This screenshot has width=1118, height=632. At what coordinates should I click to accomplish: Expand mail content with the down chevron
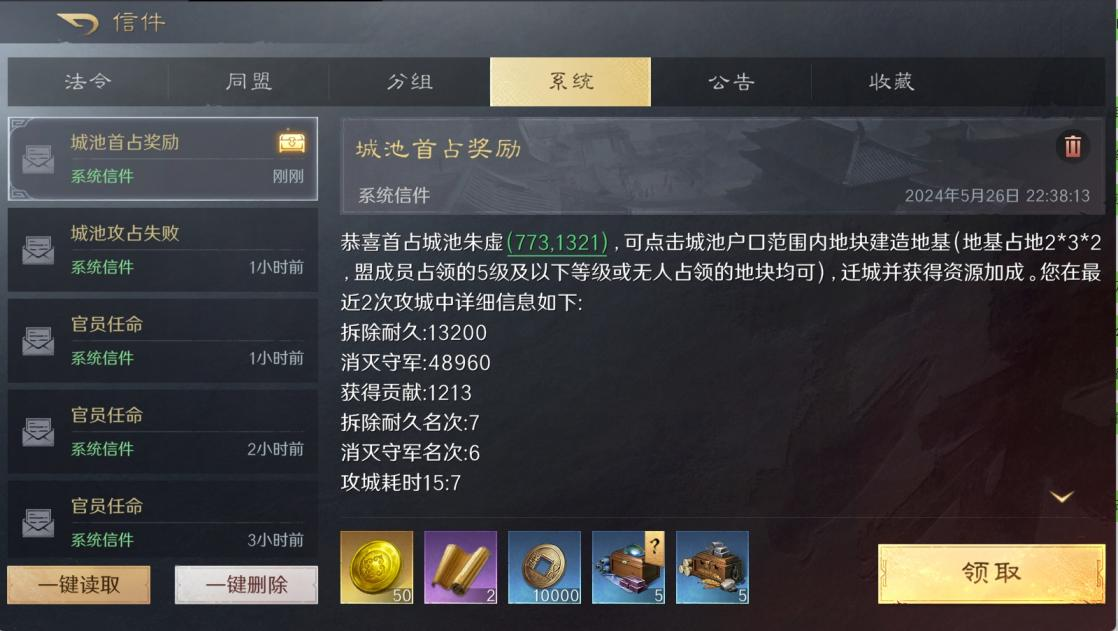1062,496
